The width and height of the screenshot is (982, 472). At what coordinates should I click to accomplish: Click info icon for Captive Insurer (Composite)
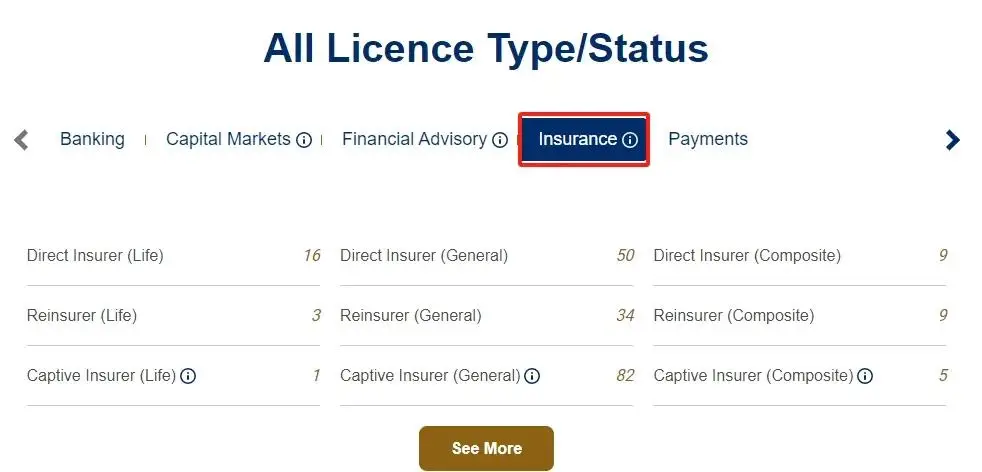click(x=865, y=376)
